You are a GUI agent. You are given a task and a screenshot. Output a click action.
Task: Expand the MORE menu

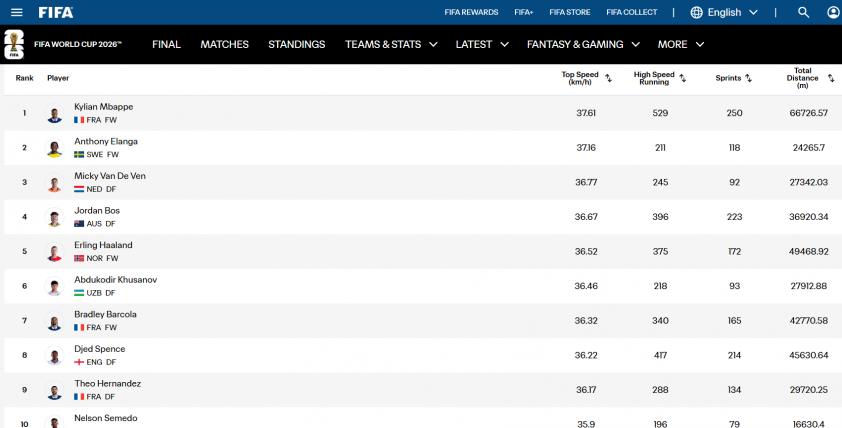point(700,45)
